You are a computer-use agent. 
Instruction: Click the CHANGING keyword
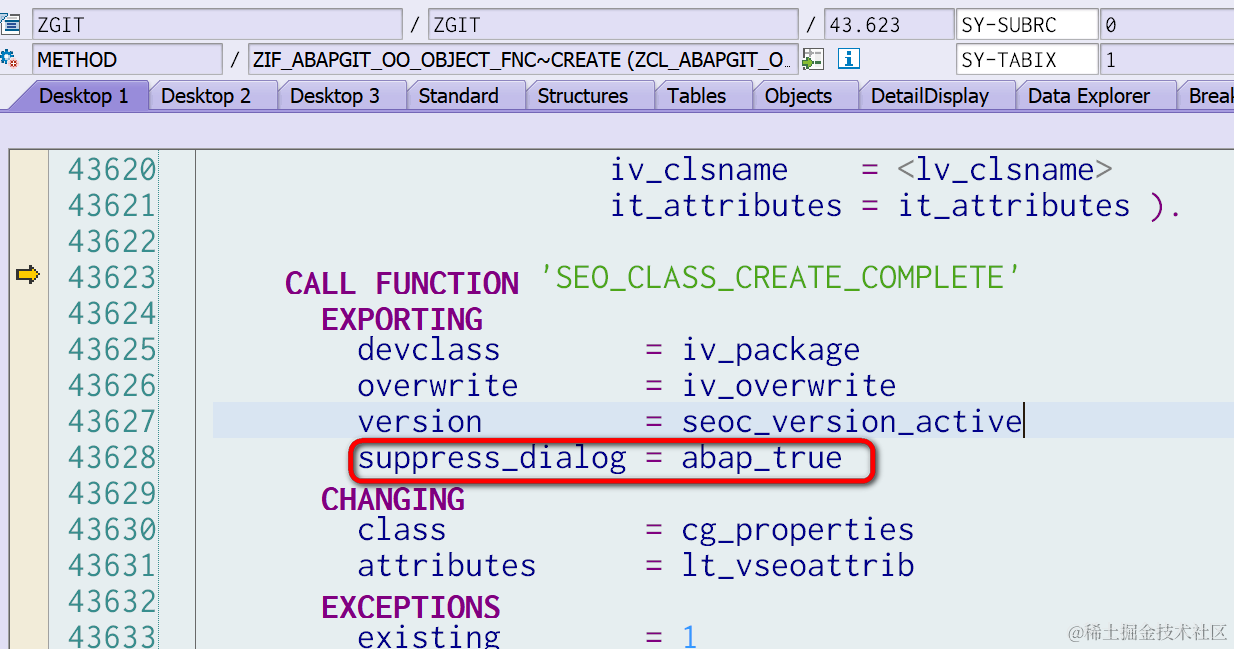393,499
